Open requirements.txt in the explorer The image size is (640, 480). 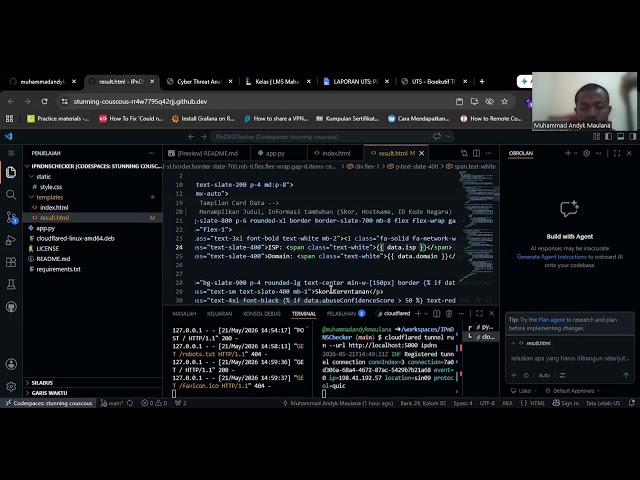[58, 269]
